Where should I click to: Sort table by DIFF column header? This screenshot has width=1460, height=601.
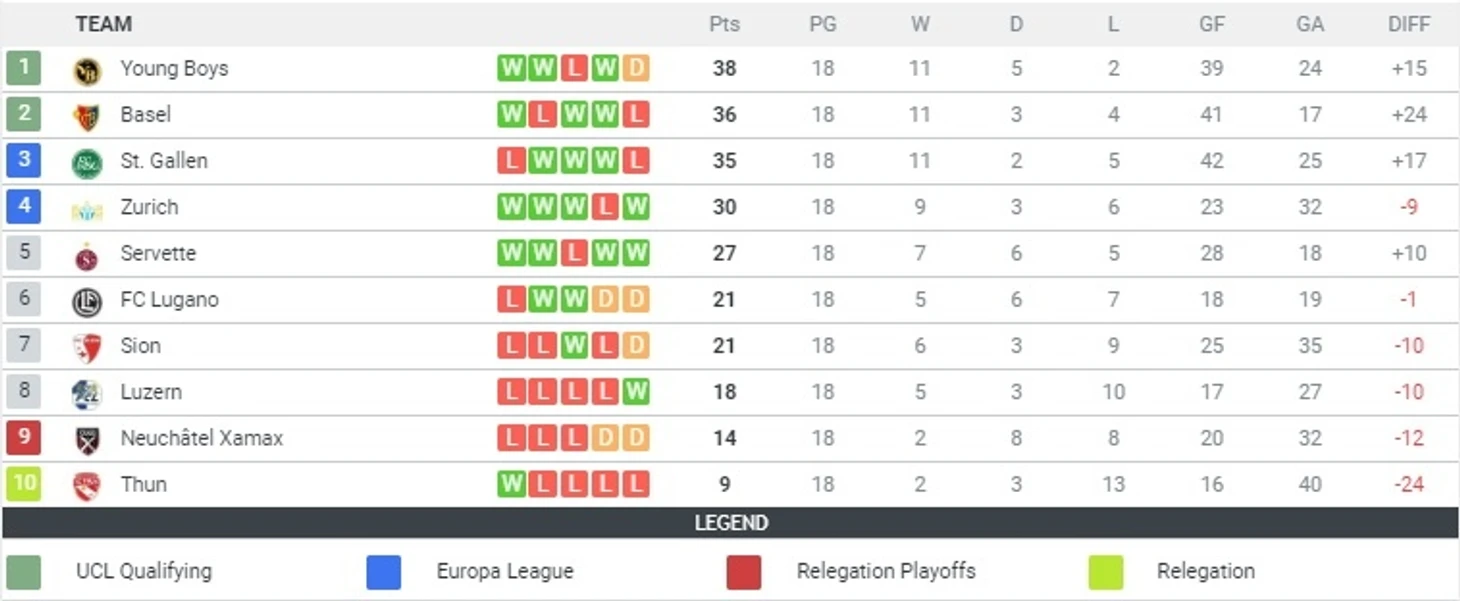point(1408,24)
